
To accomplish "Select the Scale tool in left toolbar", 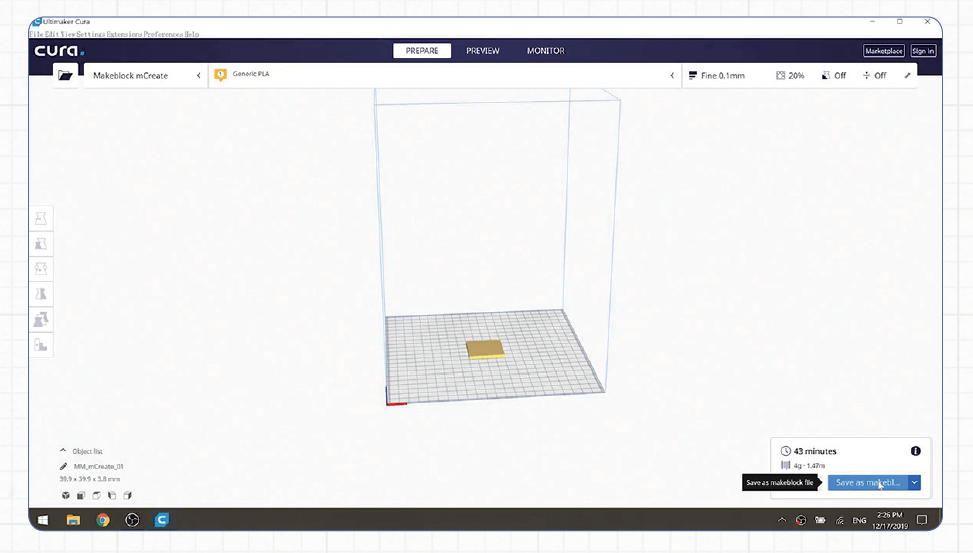I will 41,244.
